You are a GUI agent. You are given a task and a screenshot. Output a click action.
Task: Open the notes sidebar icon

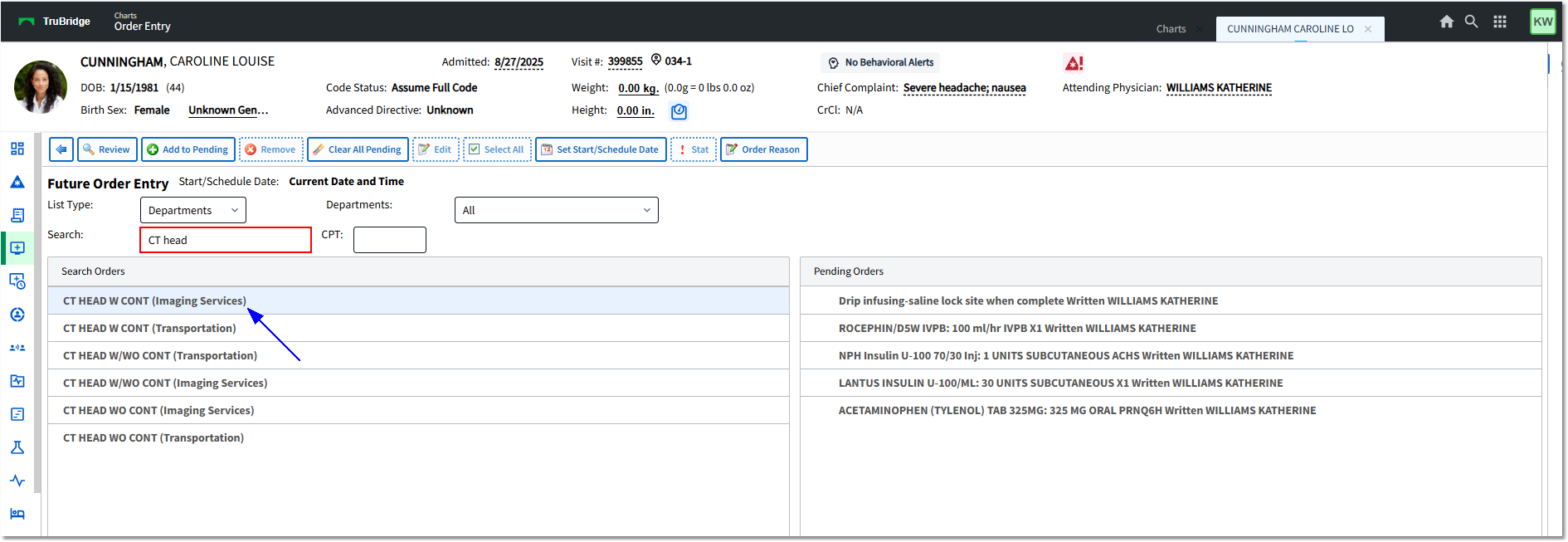click(x=17, y=414)
